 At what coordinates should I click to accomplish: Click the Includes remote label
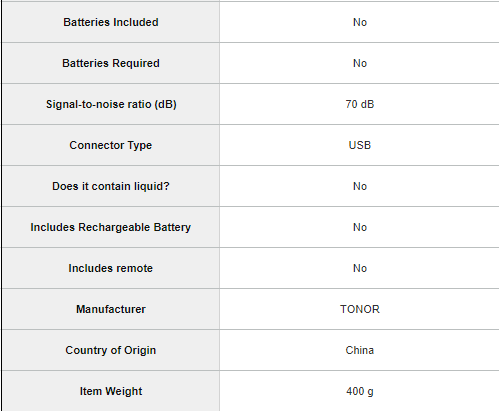(x=111, y=268)
